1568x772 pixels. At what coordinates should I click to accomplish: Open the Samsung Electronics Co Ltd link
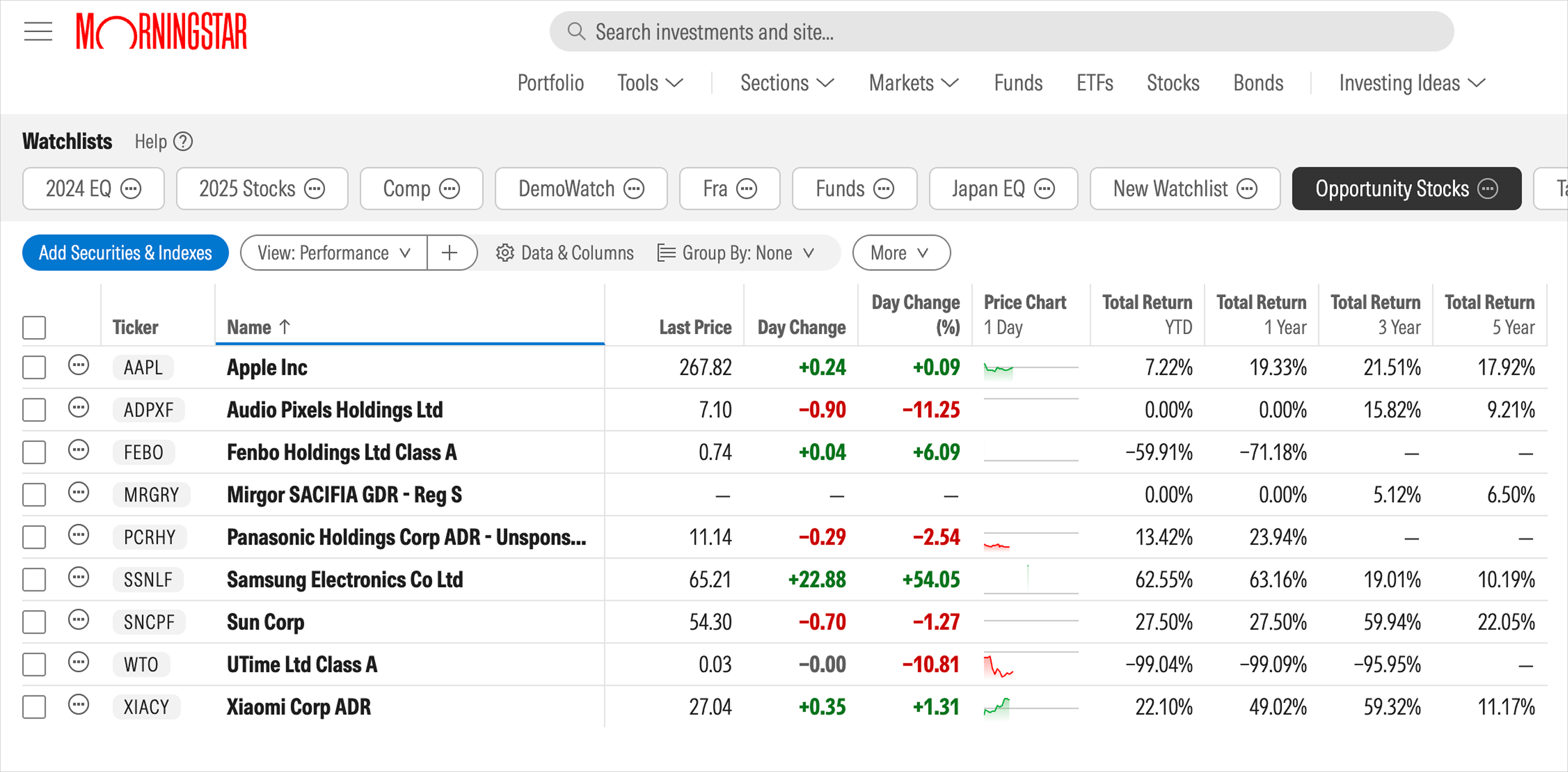[345, 580]
